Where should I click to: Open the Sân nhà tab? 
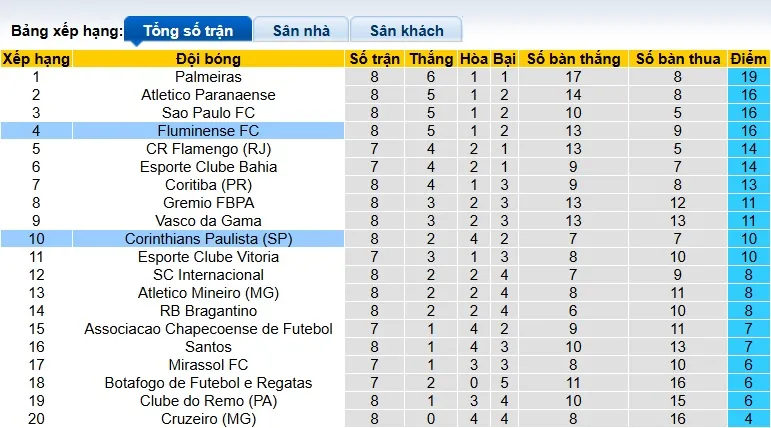301,31
